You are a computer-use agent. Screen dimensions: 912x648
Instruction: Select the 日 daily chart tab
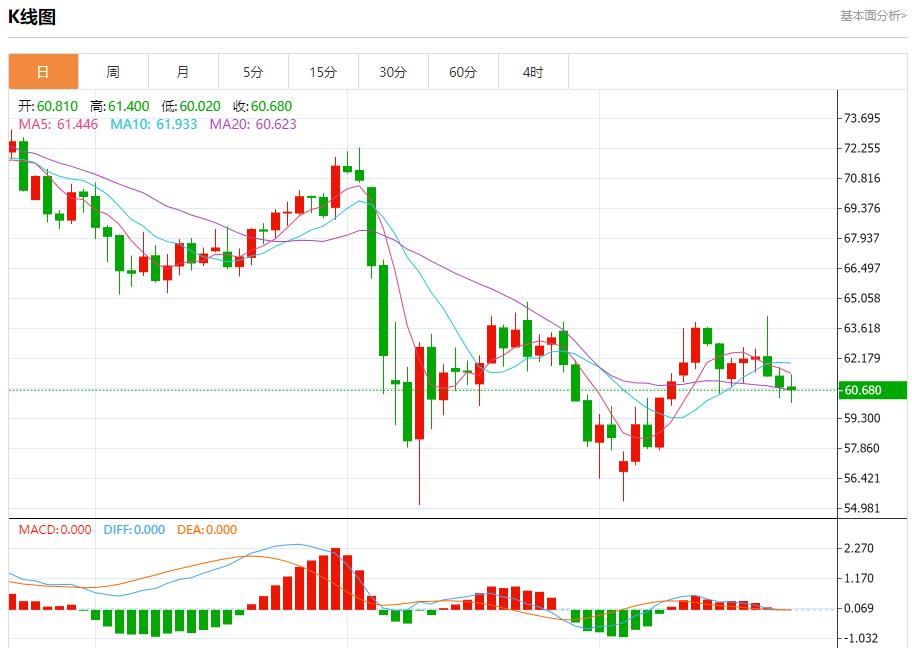pos(43,72)
